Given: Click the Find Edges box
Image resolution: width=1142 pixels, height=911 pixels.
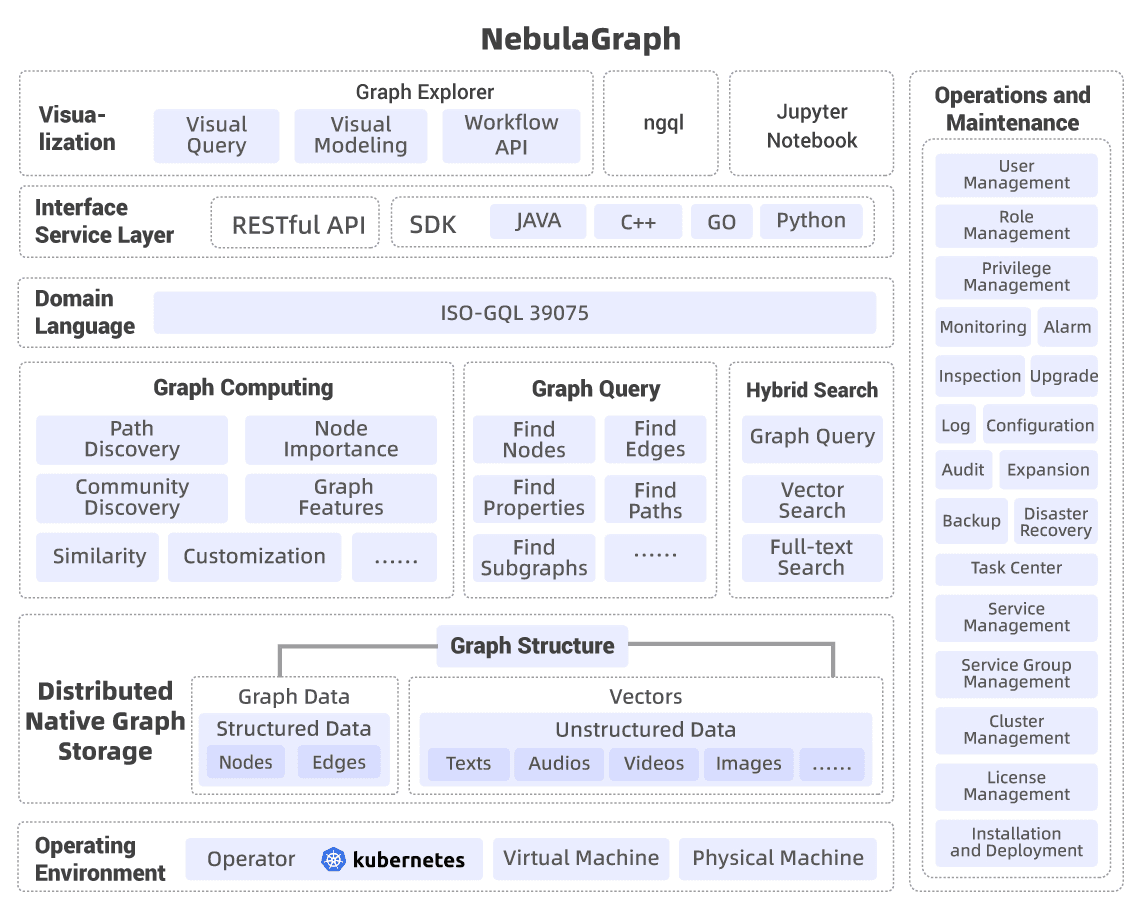Looking at the screenshot, I should (x=655, y=439).
